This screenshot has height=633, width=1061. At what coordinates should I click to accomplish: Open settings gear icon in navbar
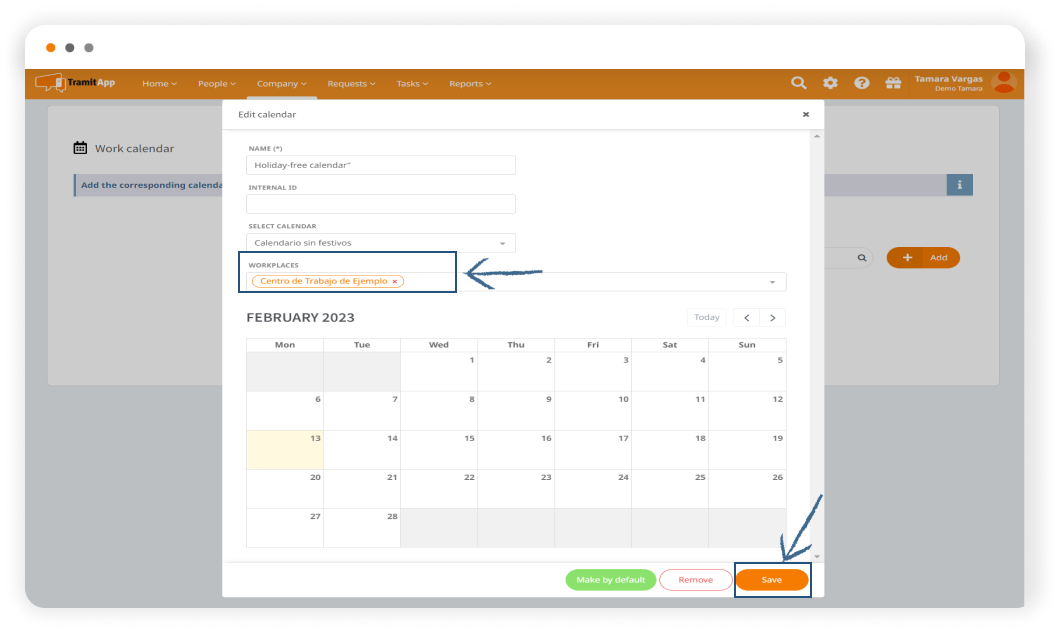click(830, 83)
